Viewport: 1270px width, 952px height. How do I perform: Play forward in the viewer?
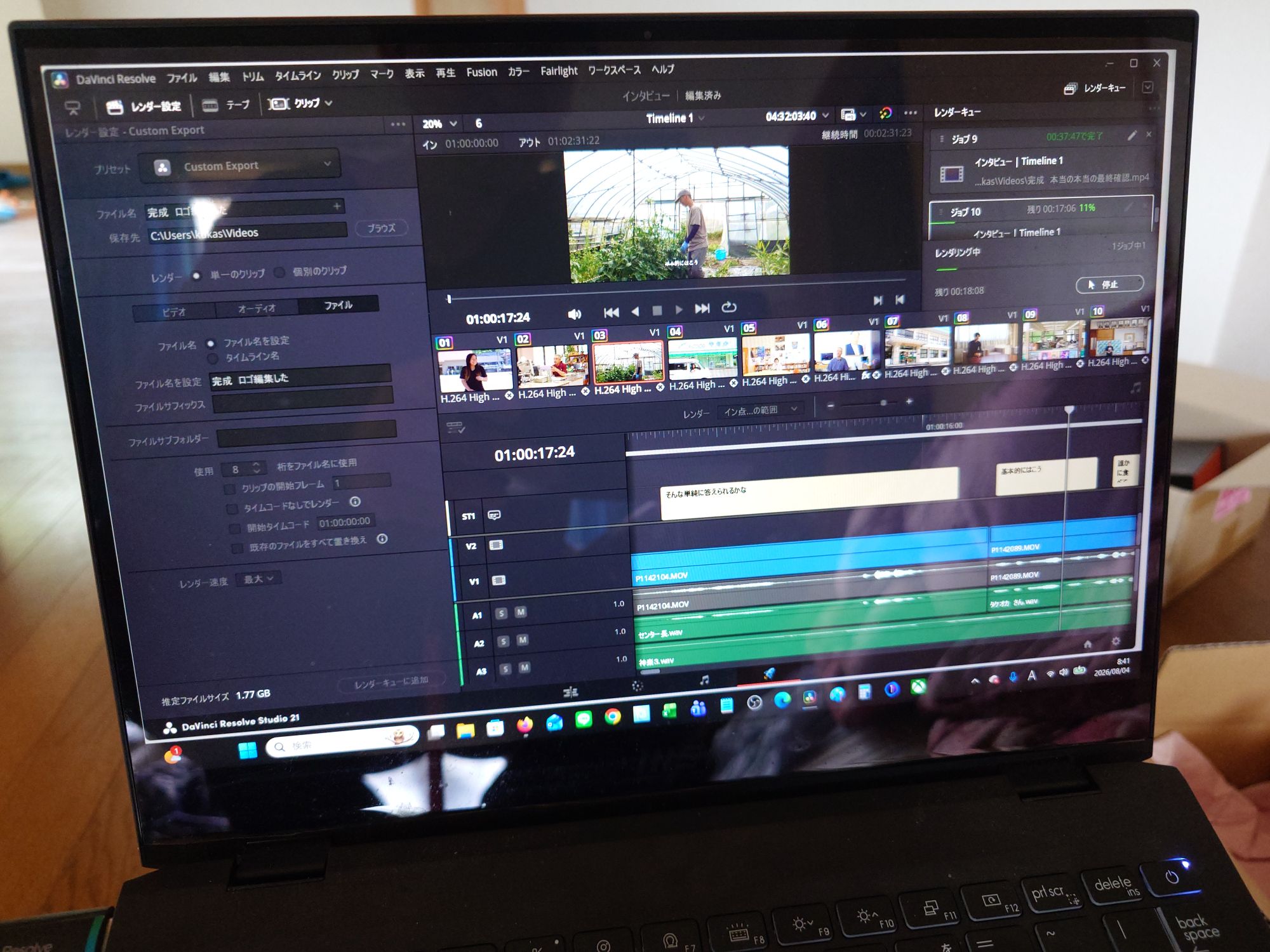pos(679,309)
